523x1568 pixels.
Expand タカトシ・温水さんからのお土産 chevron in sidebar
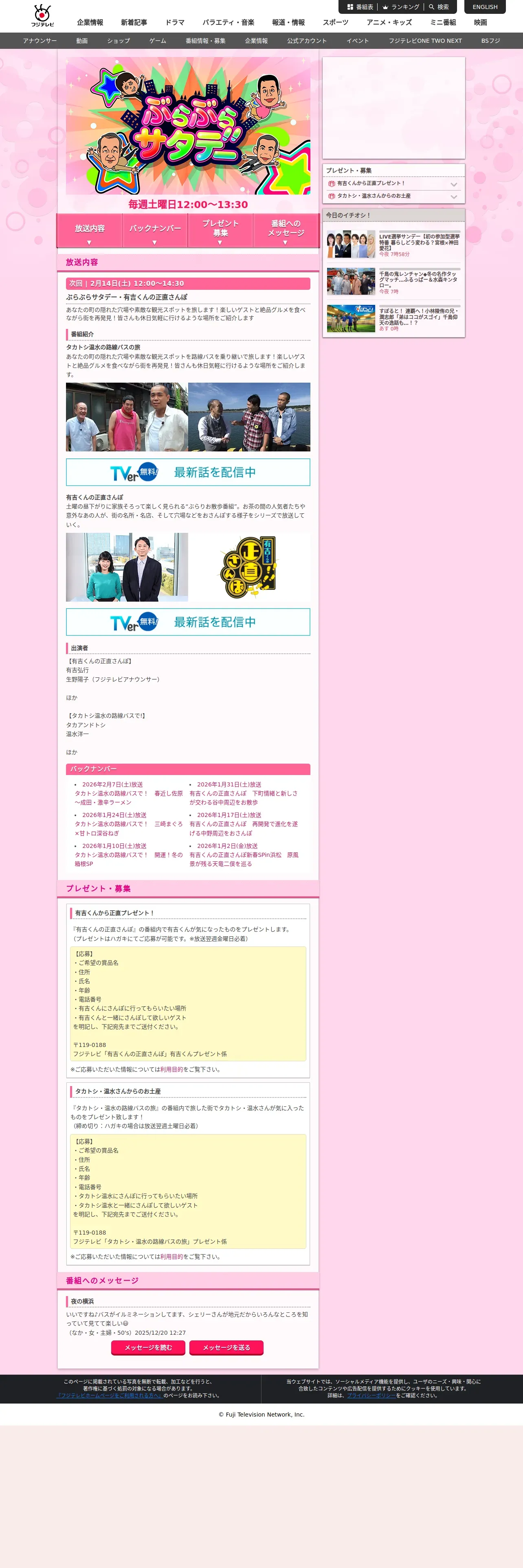[x=454, y=197]
